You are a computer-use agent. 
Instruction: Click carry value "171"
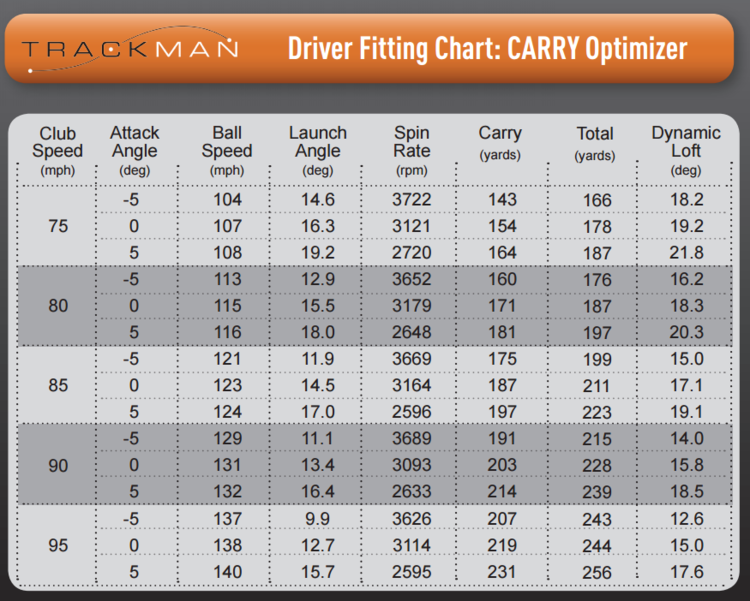click(x=502, y=306)
